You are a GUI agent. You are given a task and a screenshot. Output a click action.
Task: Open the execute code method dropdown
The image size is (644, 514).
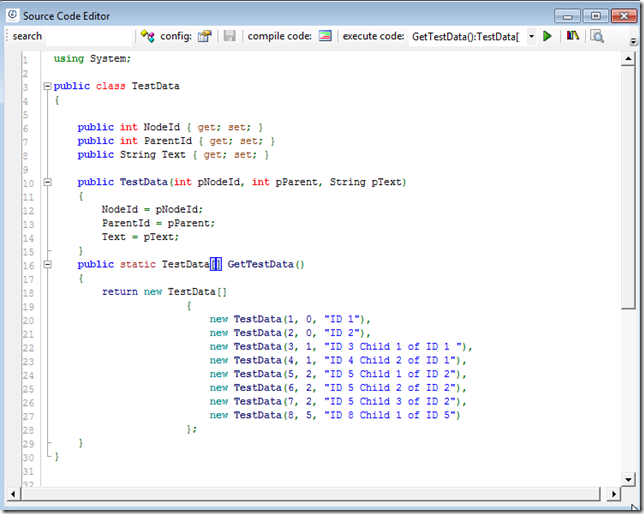[531, 36]
